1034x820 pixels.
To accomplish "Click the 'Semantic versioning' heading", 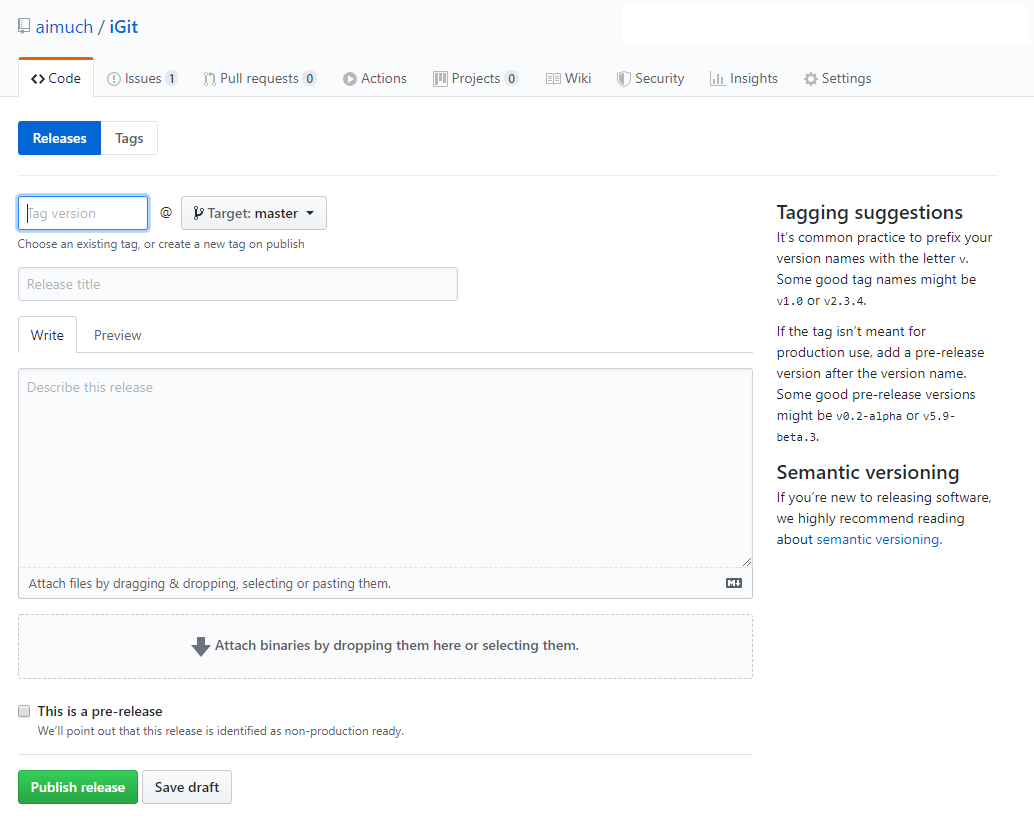I will 867,472.
